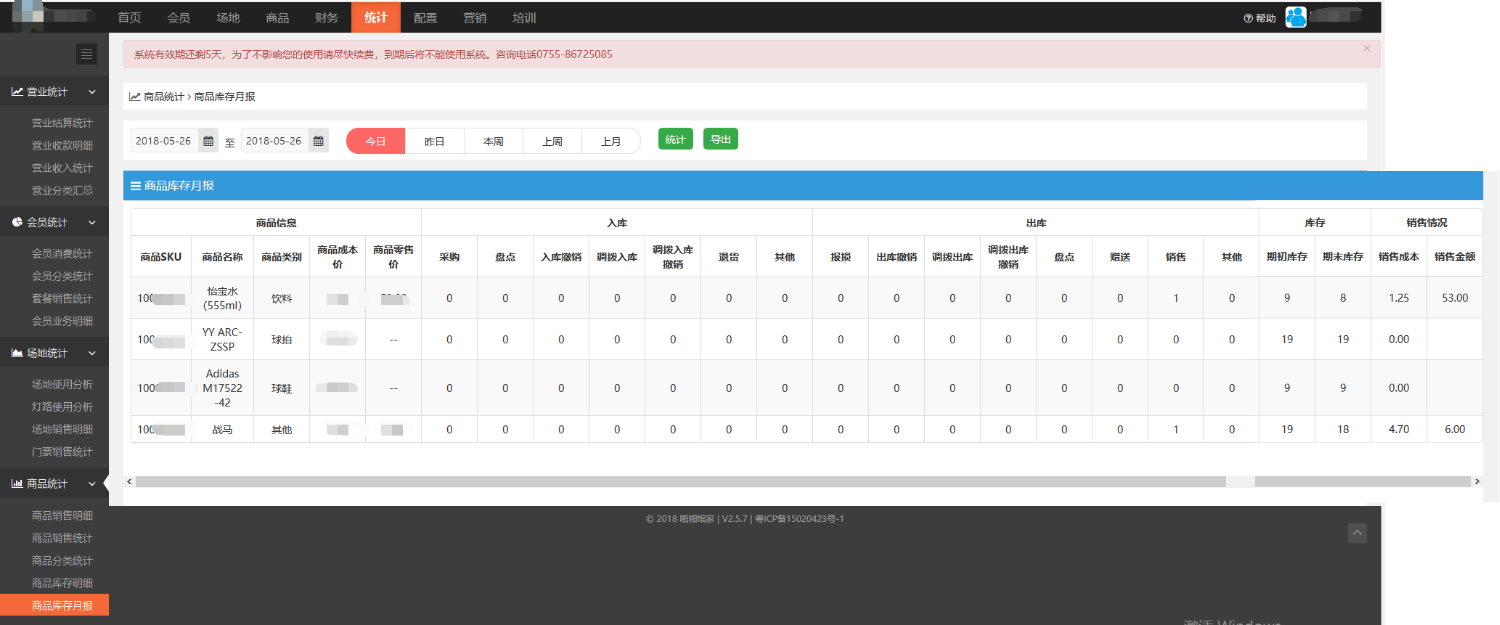Open 营业结算统计 in sidebar
Viewport: 1500px width, 625px height.
[x=62, y=123]
